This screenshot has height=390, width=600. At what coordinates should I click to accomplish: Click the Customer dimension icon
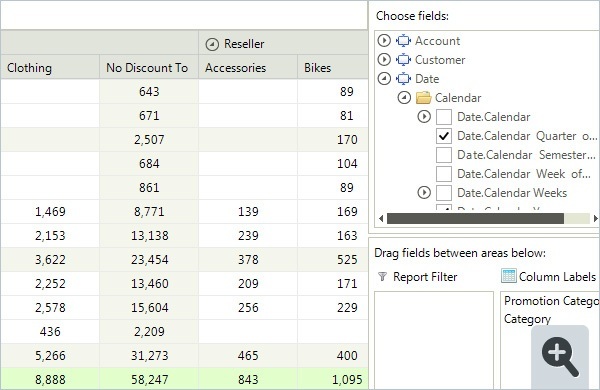403,60
